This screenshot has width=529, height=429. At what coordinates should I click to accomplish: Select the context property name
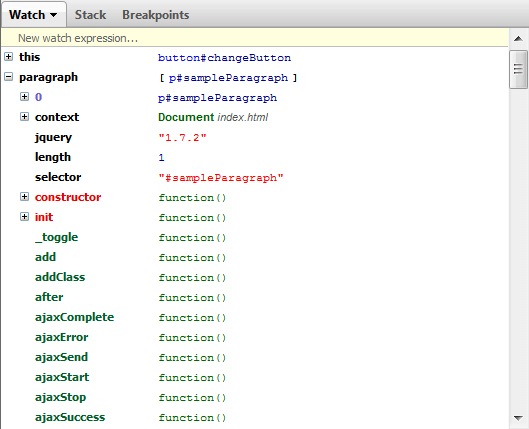[57, 117]
